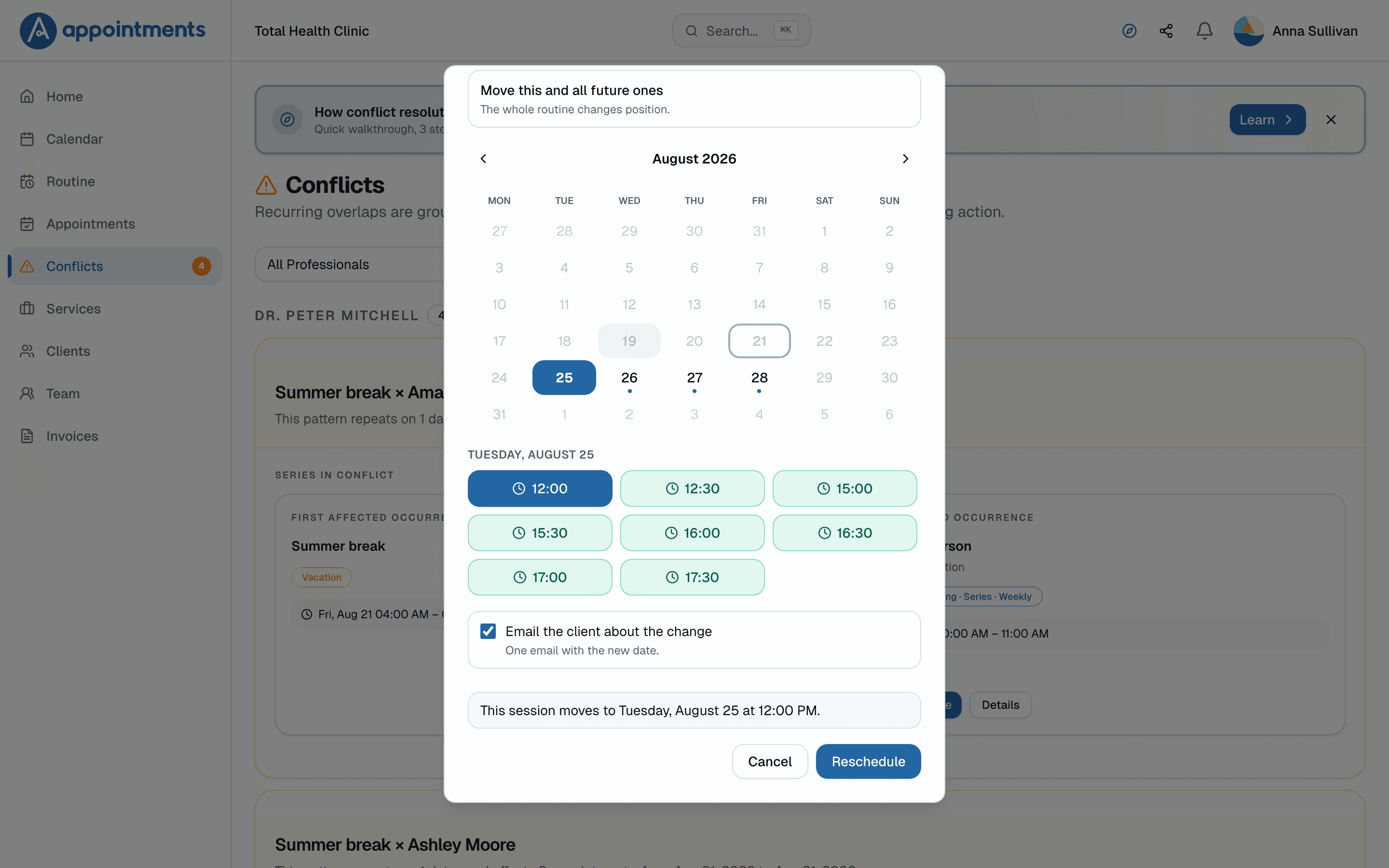Choose the 15:00 time slot

click(844, 488)
